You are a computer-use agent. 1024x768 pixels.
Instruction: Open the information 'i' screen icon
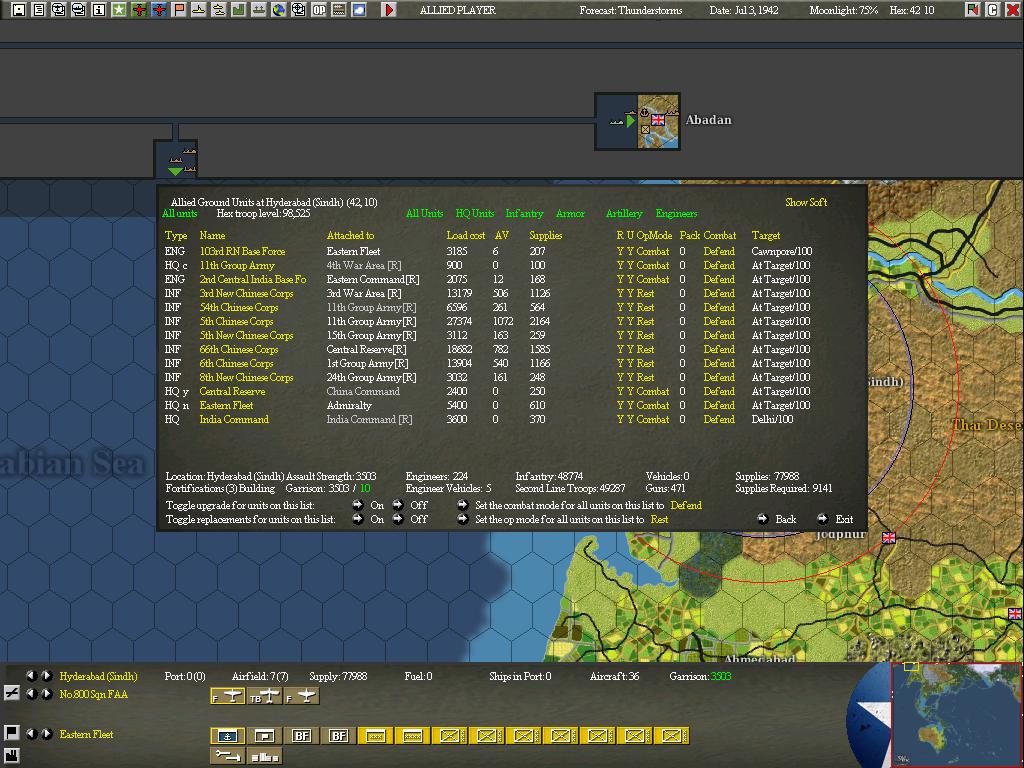point(99,10)
